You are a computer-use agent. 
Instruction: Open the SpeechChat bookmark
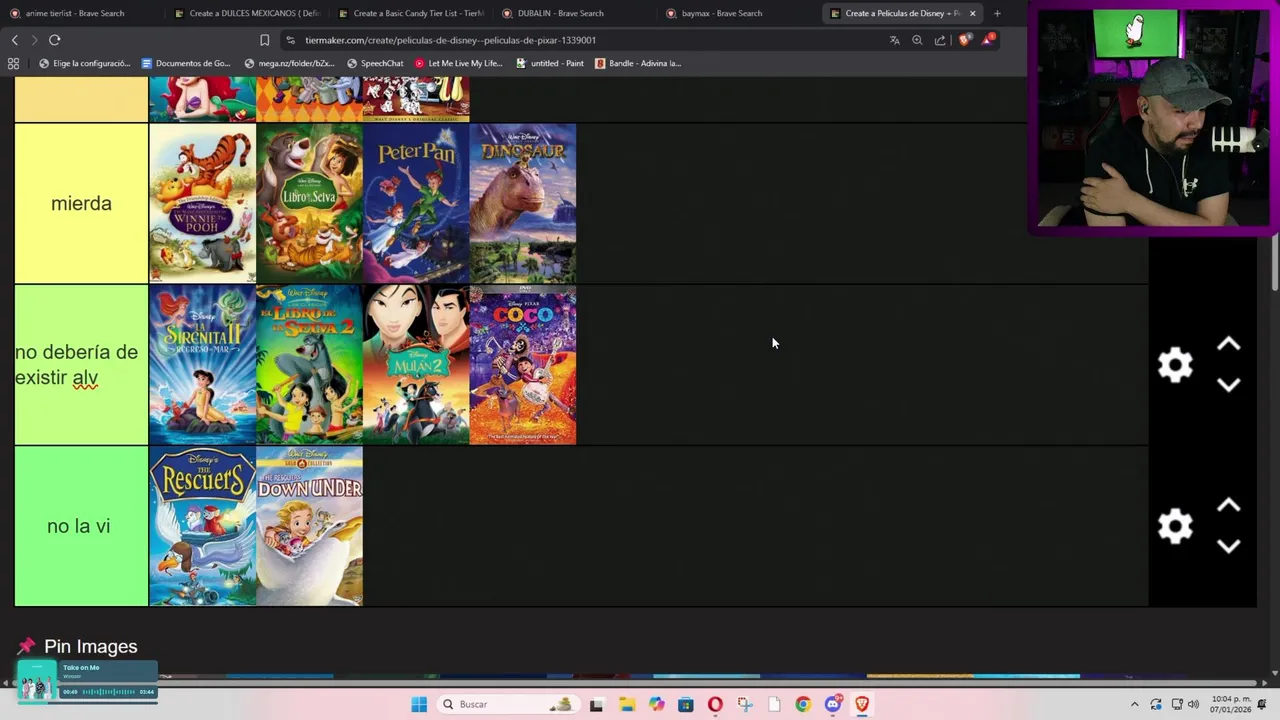tap(375, 63)
